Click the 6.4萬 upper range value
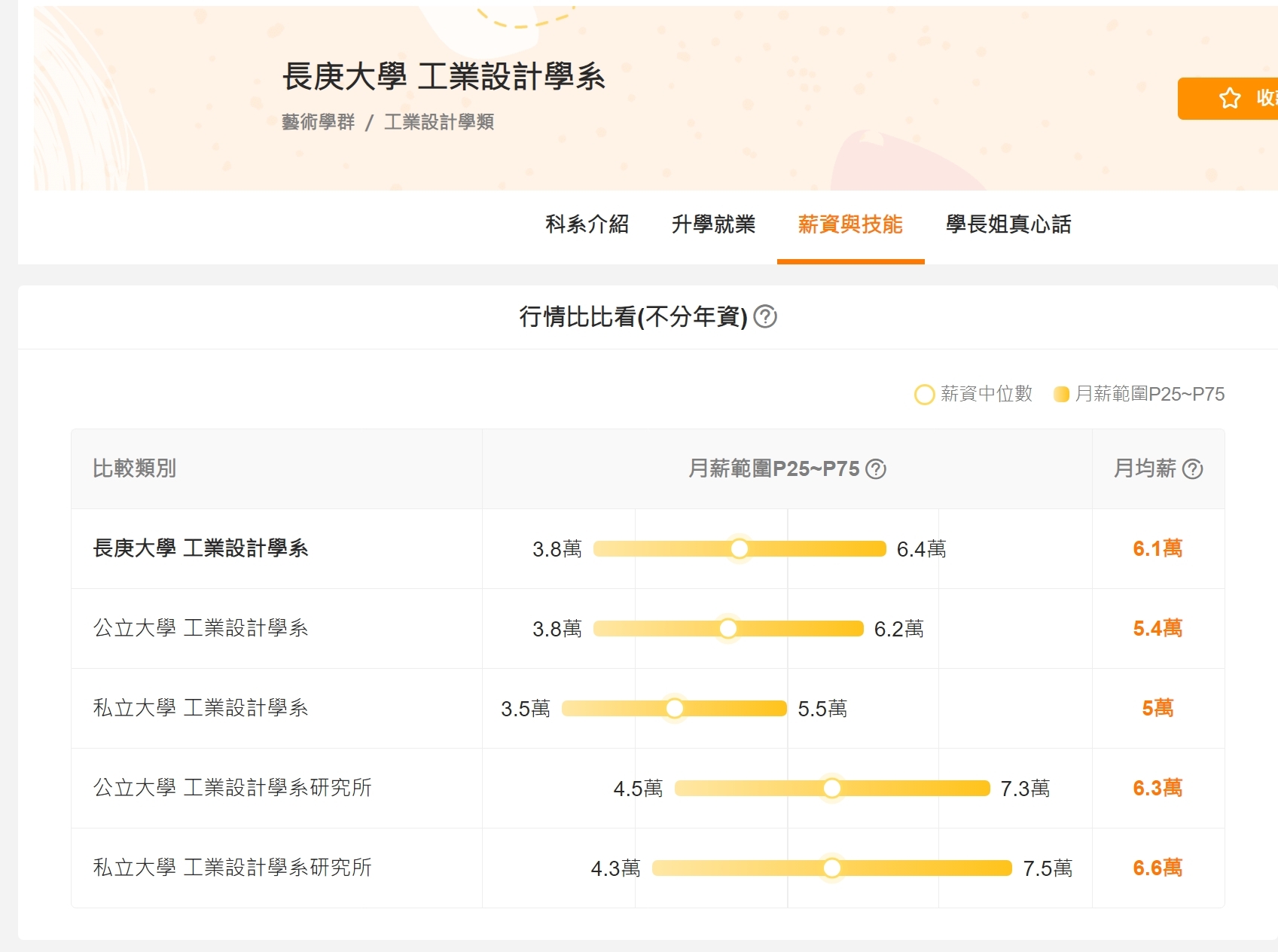Screen dimensions: 1278x952 921,549
